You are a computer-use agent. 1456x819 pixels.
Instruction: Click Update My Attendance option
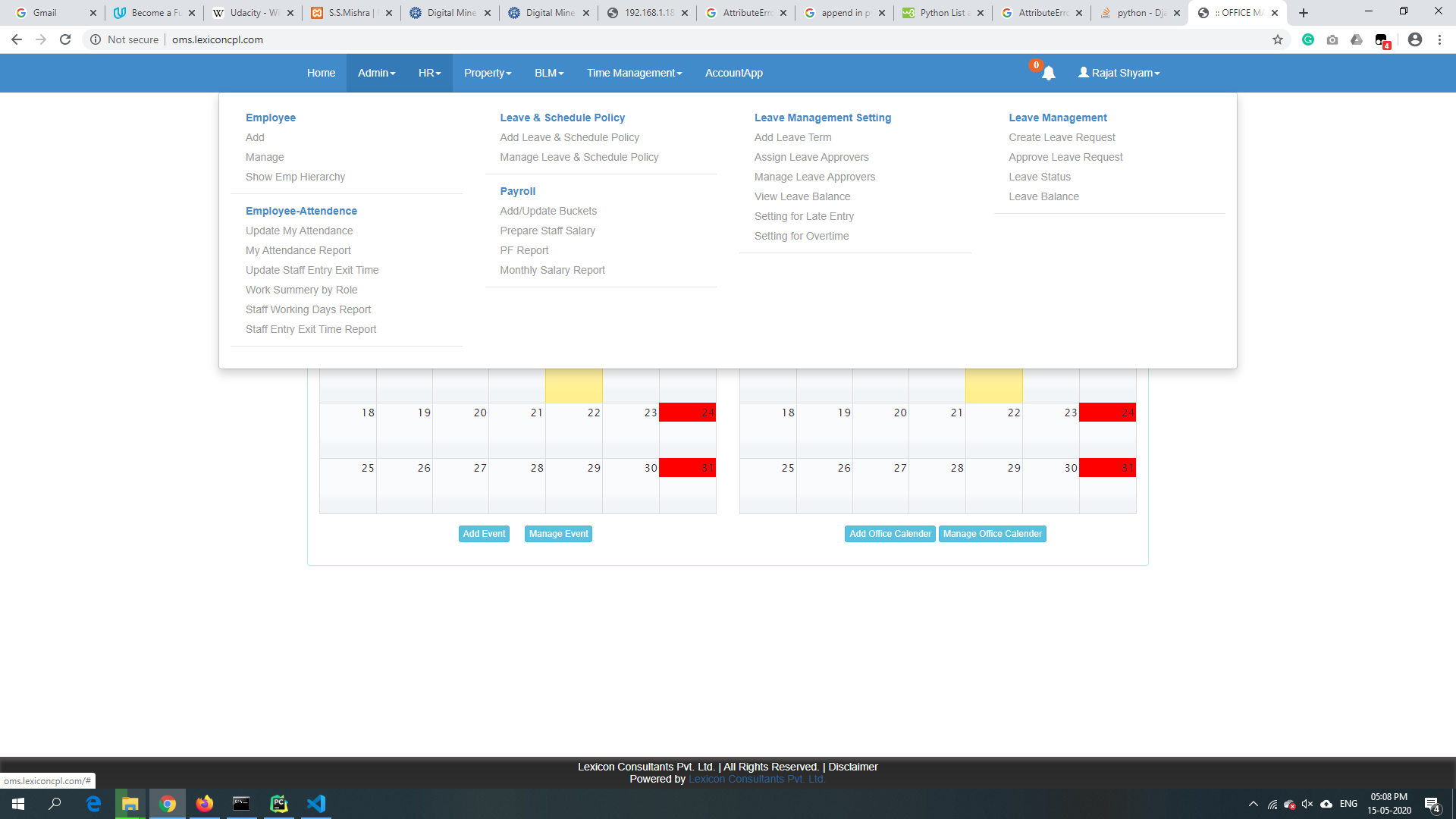tap(299, 230)
